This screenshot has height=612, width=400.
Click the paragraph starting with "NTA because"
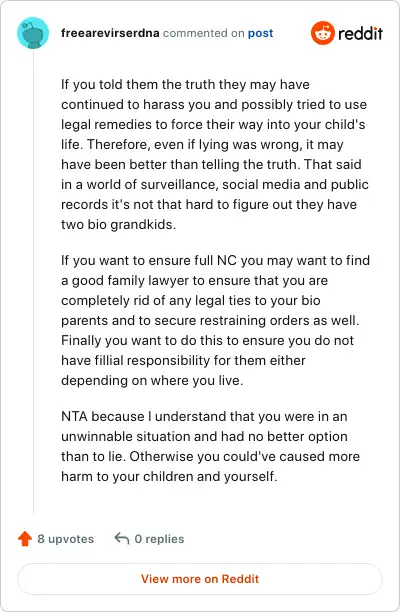click(x=210, y=446)
